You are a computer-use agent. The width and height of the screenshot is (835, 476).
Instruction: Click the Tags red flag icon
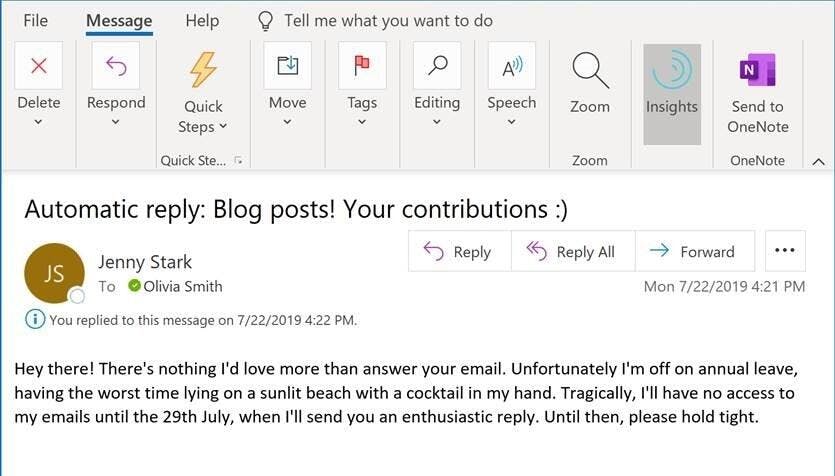362,66
